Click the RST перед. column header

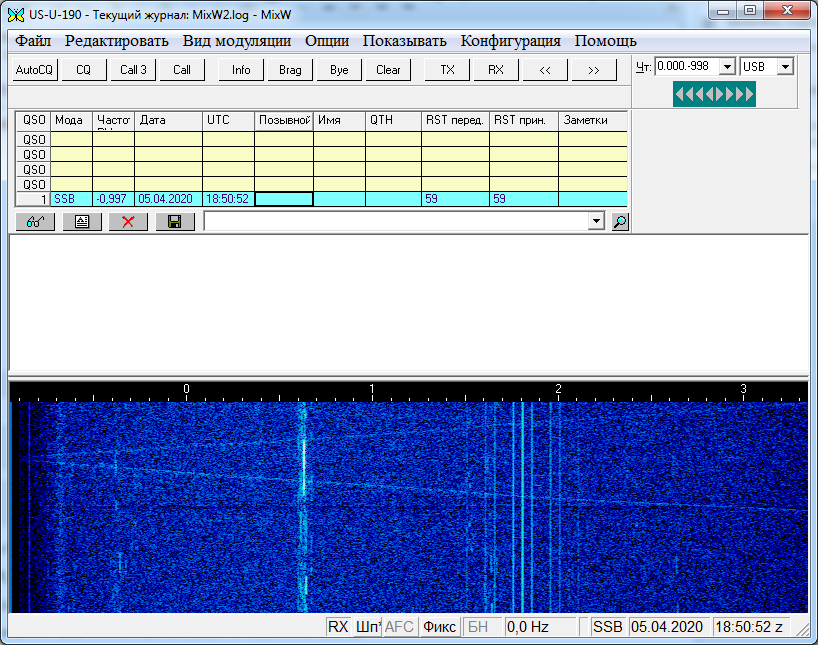455,121
